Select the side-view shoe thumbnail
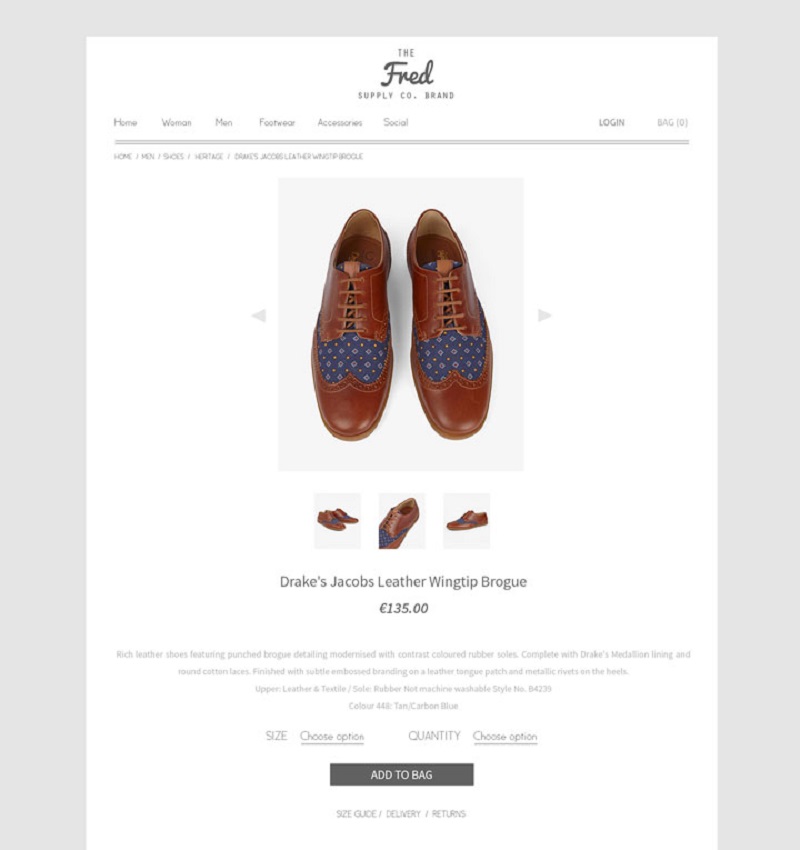Viewport: 800px width, 850px height. tap(467, 521)
